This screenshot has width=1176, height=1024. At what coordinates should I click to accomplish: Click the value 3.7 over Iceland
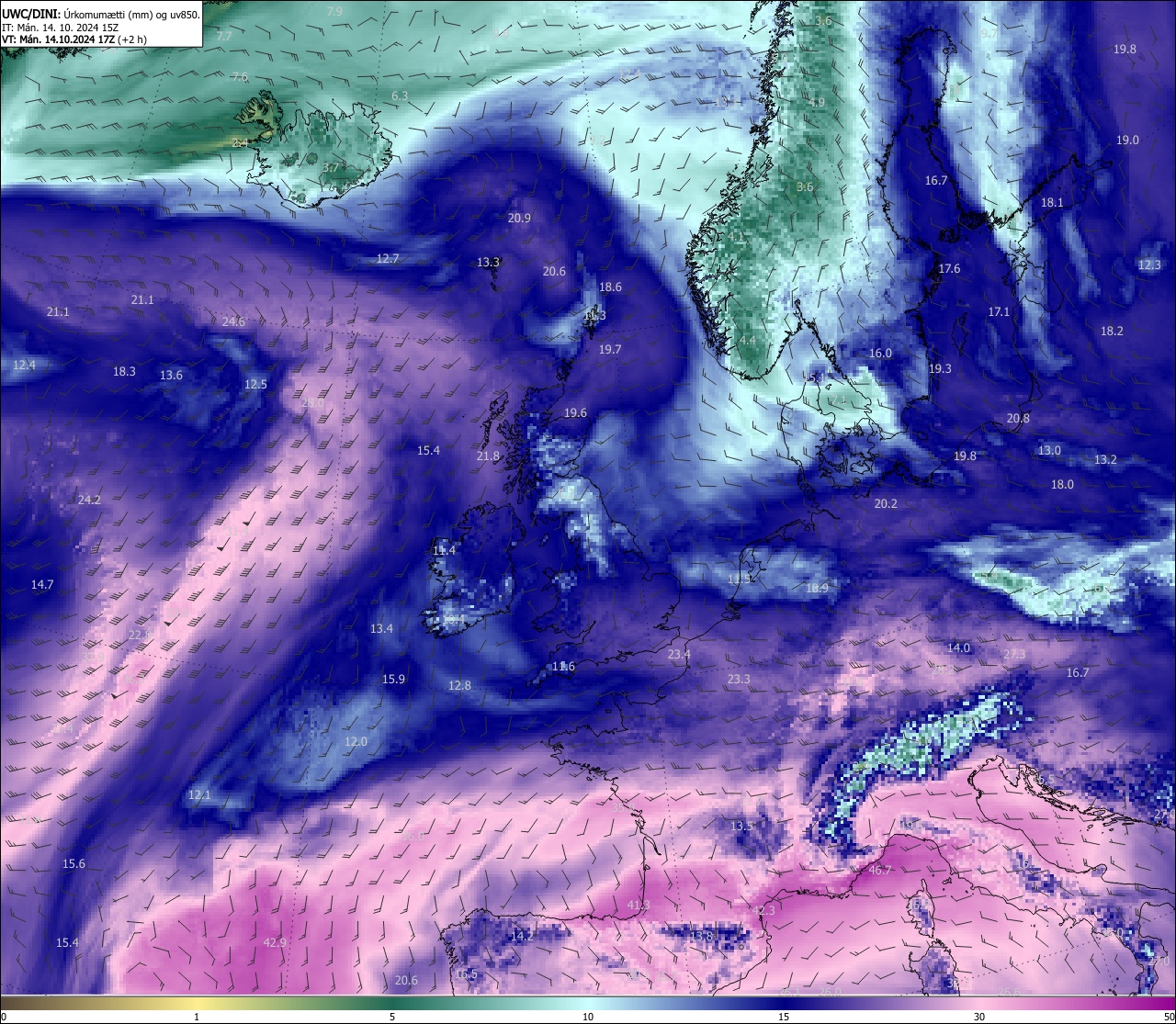click(x=331, y=168)
